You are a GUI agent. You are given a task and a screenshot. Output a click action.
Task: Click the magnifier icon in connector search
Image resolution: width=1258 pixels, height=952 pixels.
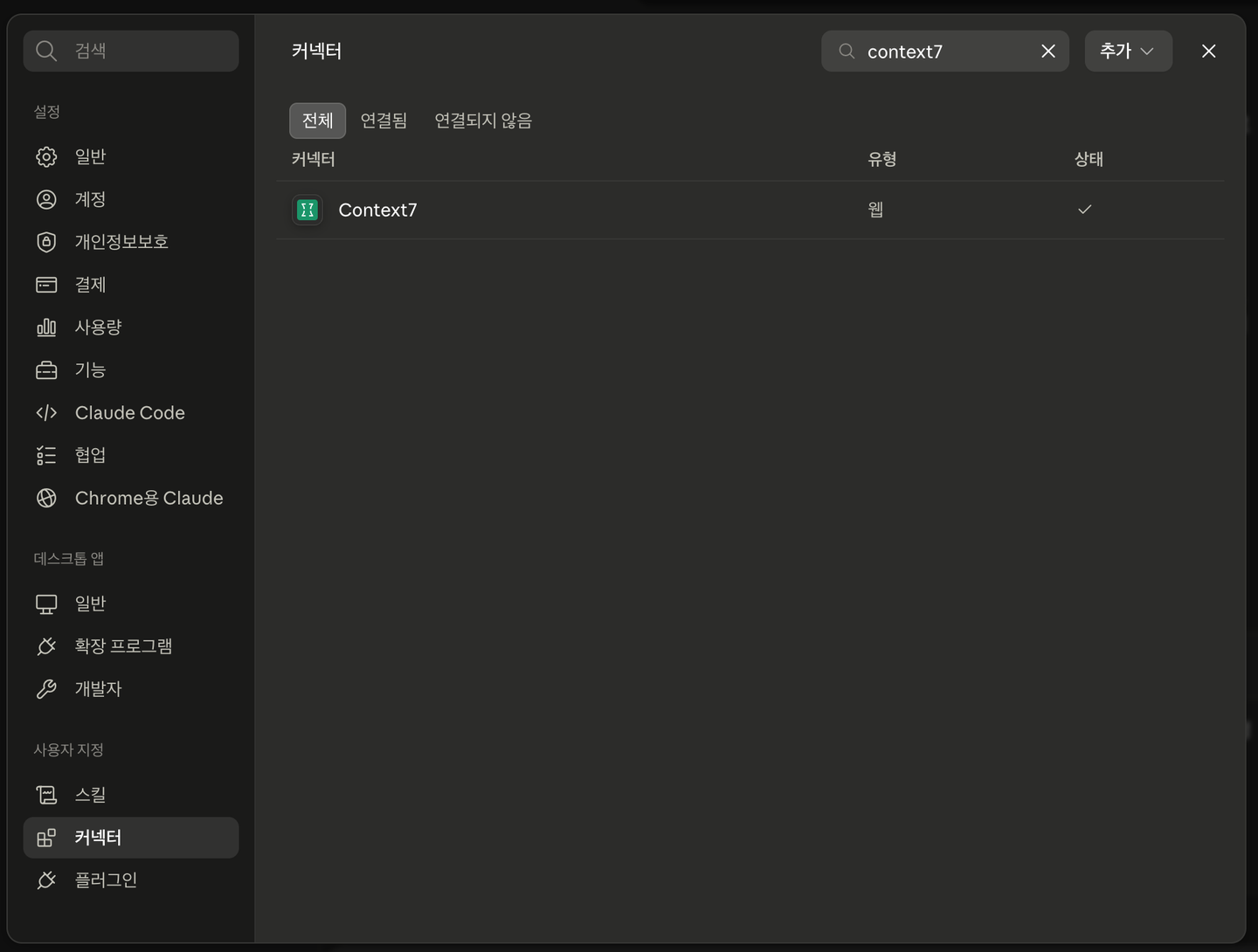point(847,52)
